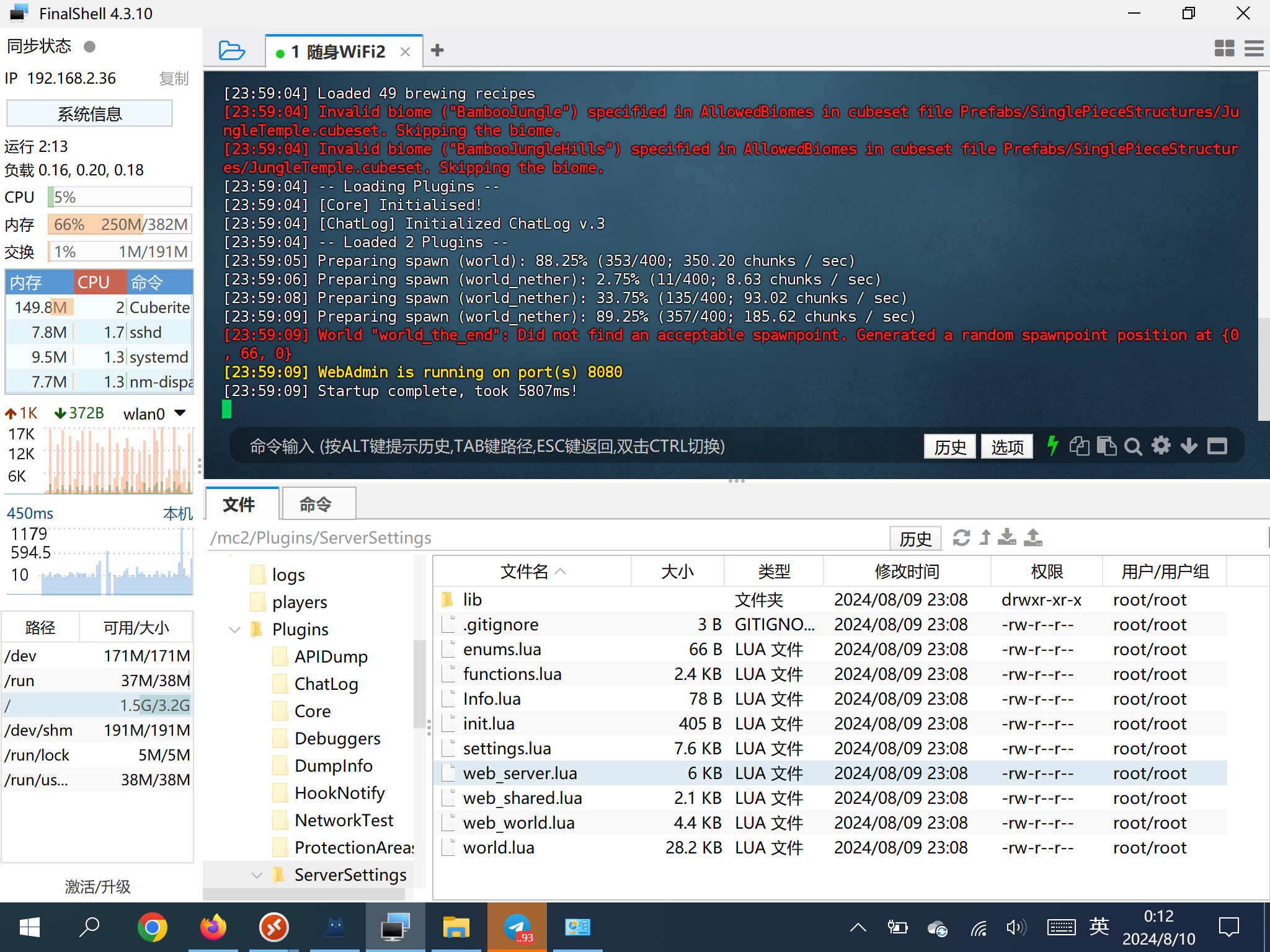Open the connection manager folder icon
The width and height of the screenshot is (1270, 952).
coord(232,51)
